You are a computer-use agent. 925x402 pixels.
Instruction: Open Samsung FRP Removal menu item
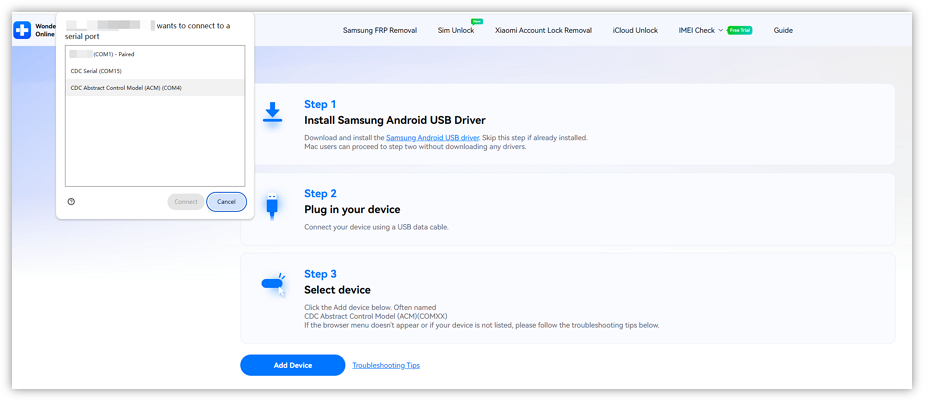(x=380, y=30)
